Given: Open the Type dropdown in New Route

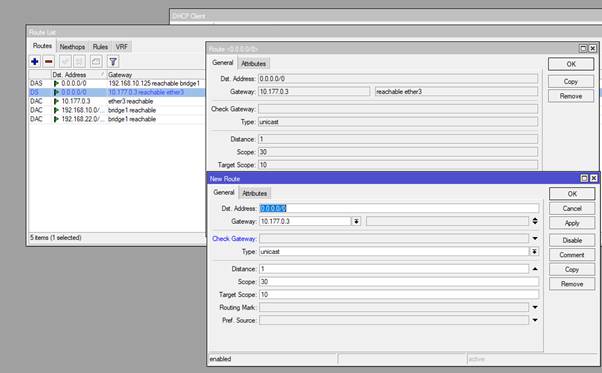Looking at the screenshot, I should [x=534, y=252].
